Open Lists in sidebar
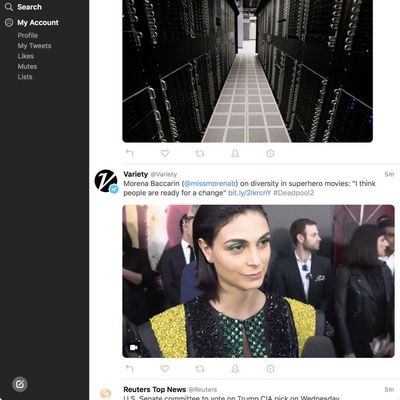 click(25, 77)
